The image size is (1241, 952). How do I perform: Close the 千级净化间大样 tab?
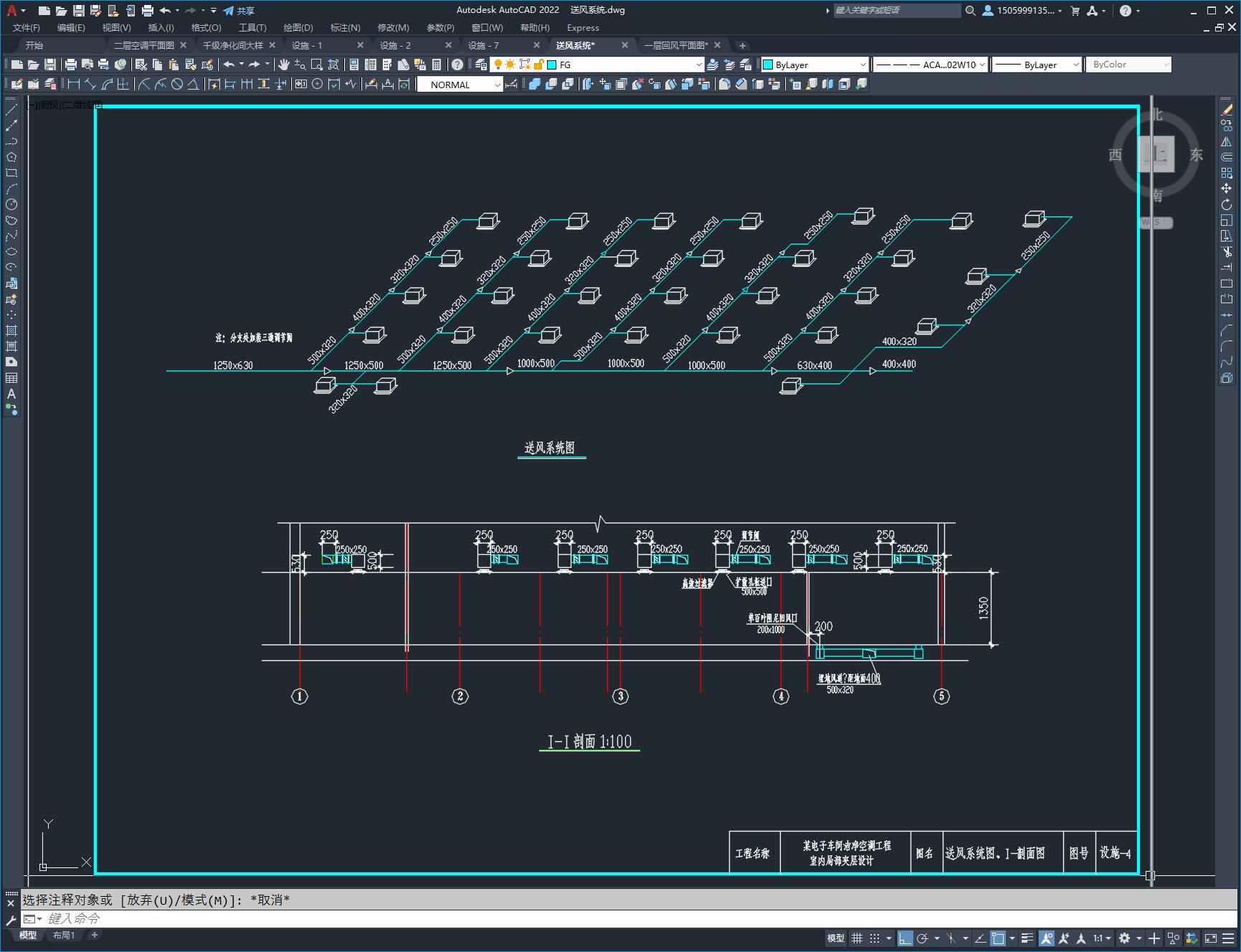click(272, 45)
